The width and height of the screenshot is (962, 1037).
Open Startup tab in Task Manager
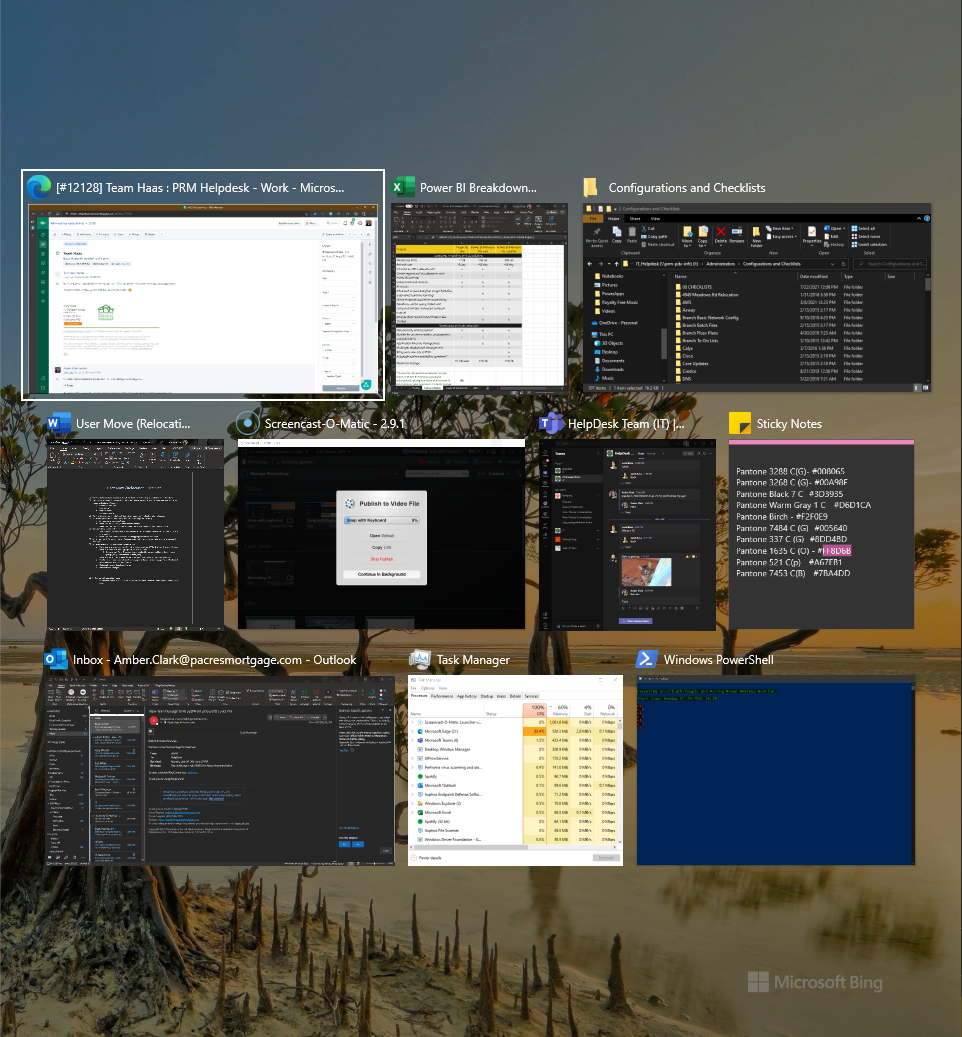click(x=487, y=696)
